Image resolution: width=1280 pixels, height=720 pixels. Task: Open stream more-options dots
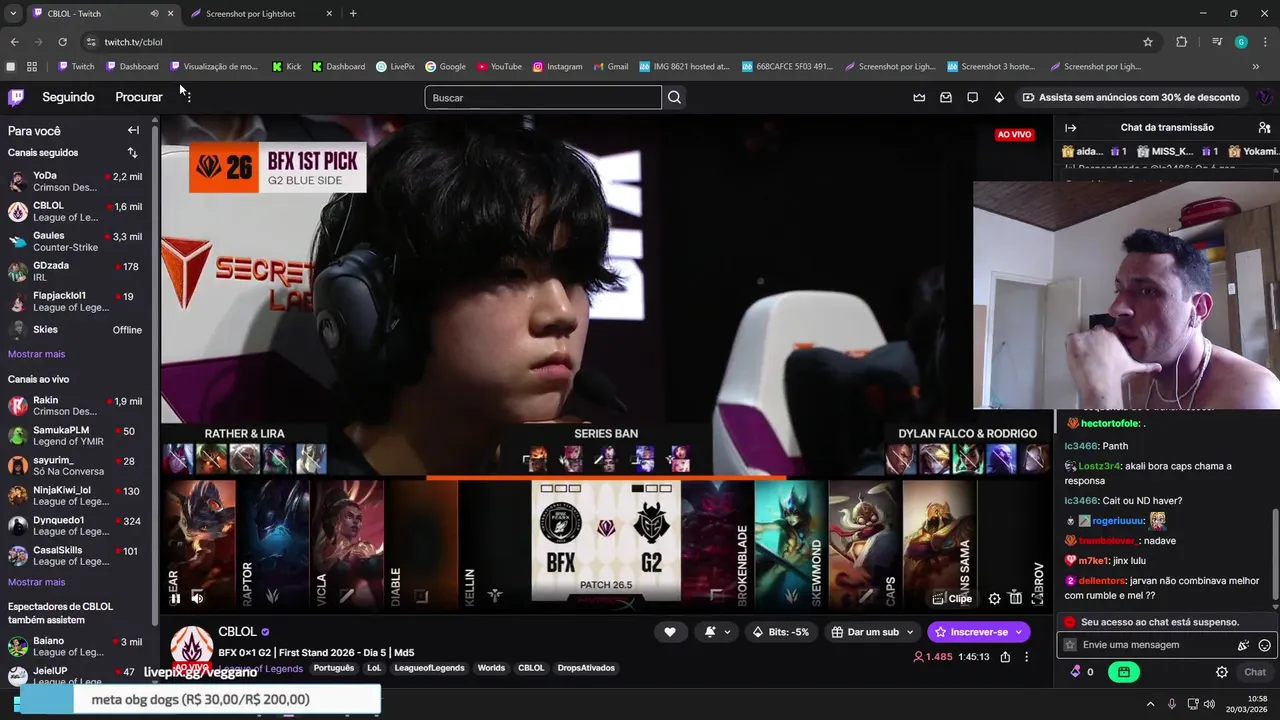coord(1026,657)
